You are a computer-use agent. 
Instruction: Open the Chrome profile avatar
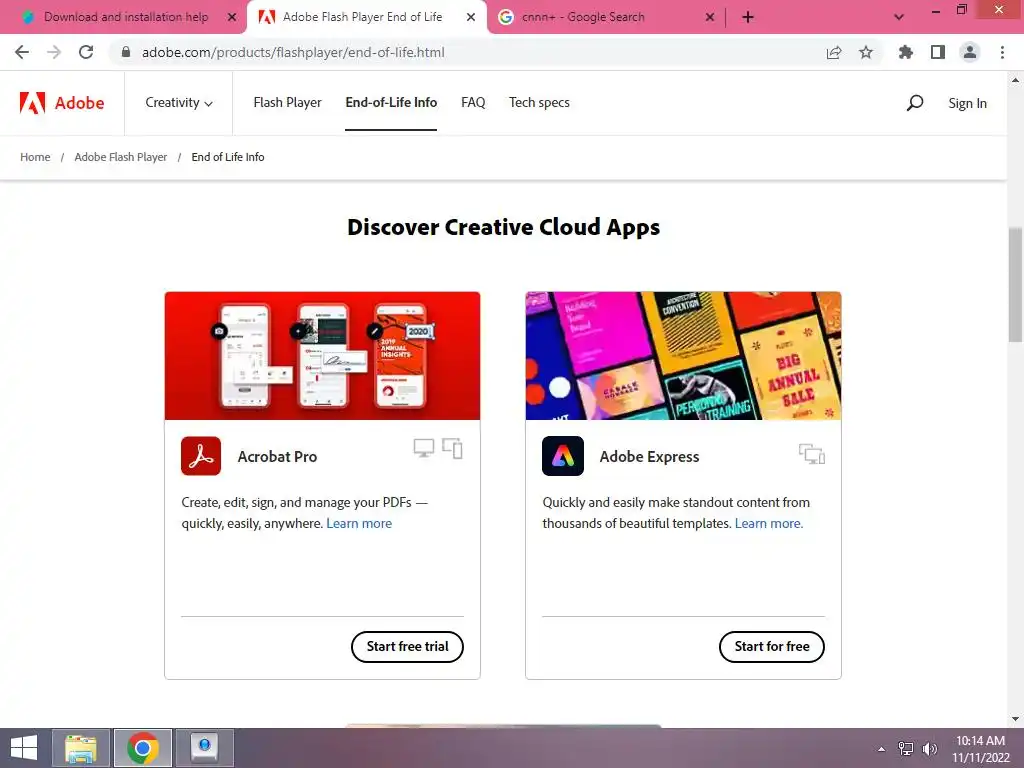[970, 52]
